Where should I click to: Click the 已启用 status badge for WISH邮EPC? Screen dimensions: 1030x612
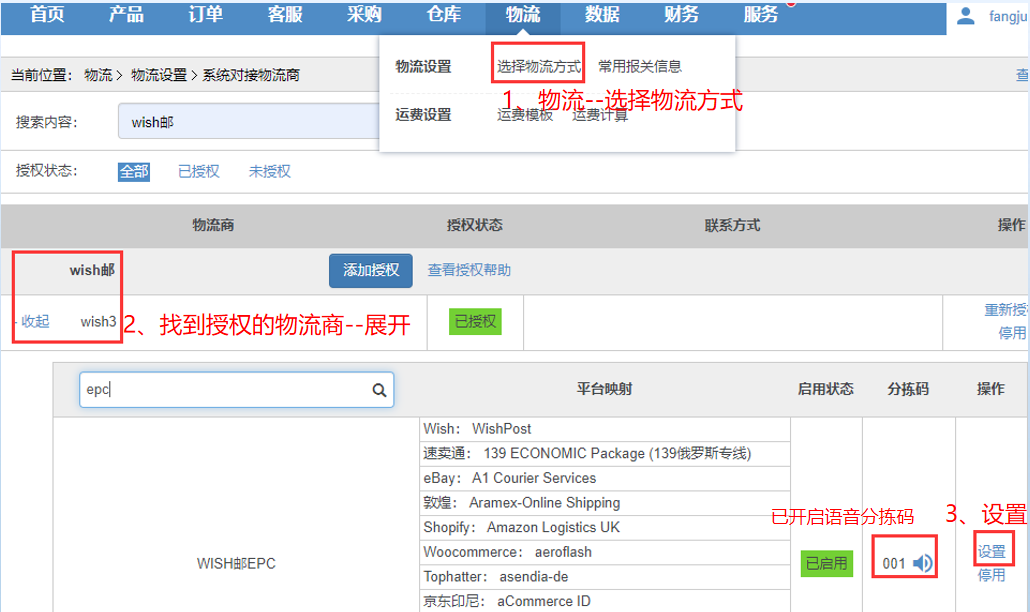click(x=826, y=563)
